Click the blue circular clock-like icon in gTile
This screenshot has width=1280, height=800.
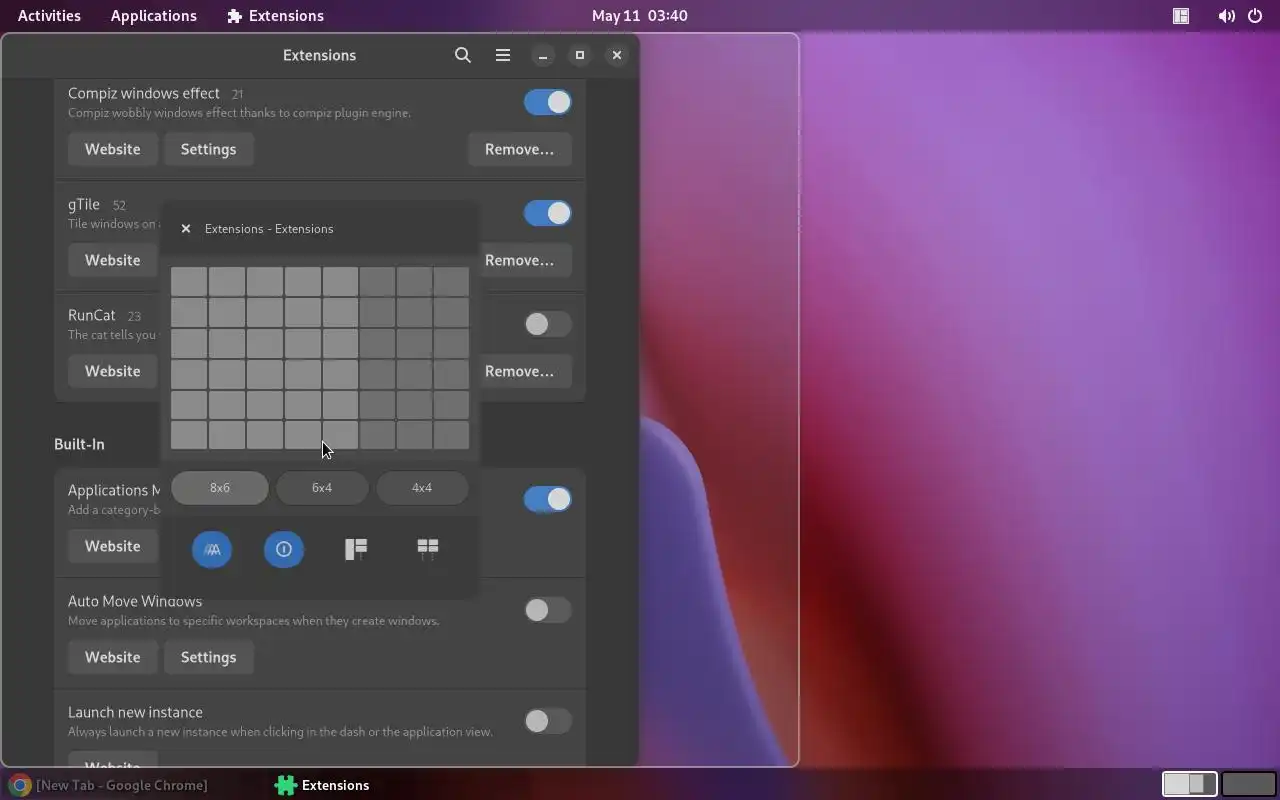284,549
